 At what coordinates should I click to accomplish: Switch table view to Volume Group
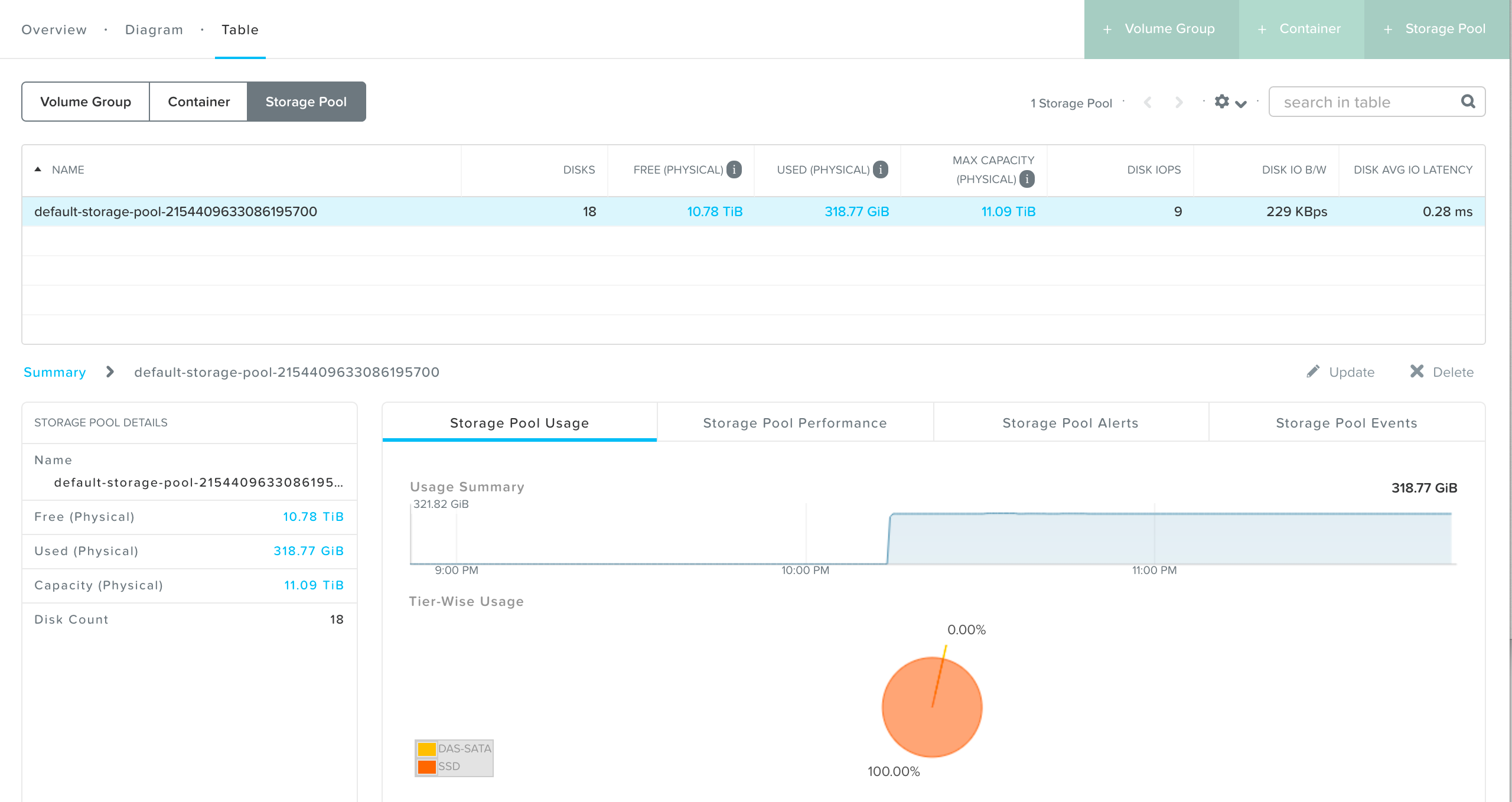[85, 101]
